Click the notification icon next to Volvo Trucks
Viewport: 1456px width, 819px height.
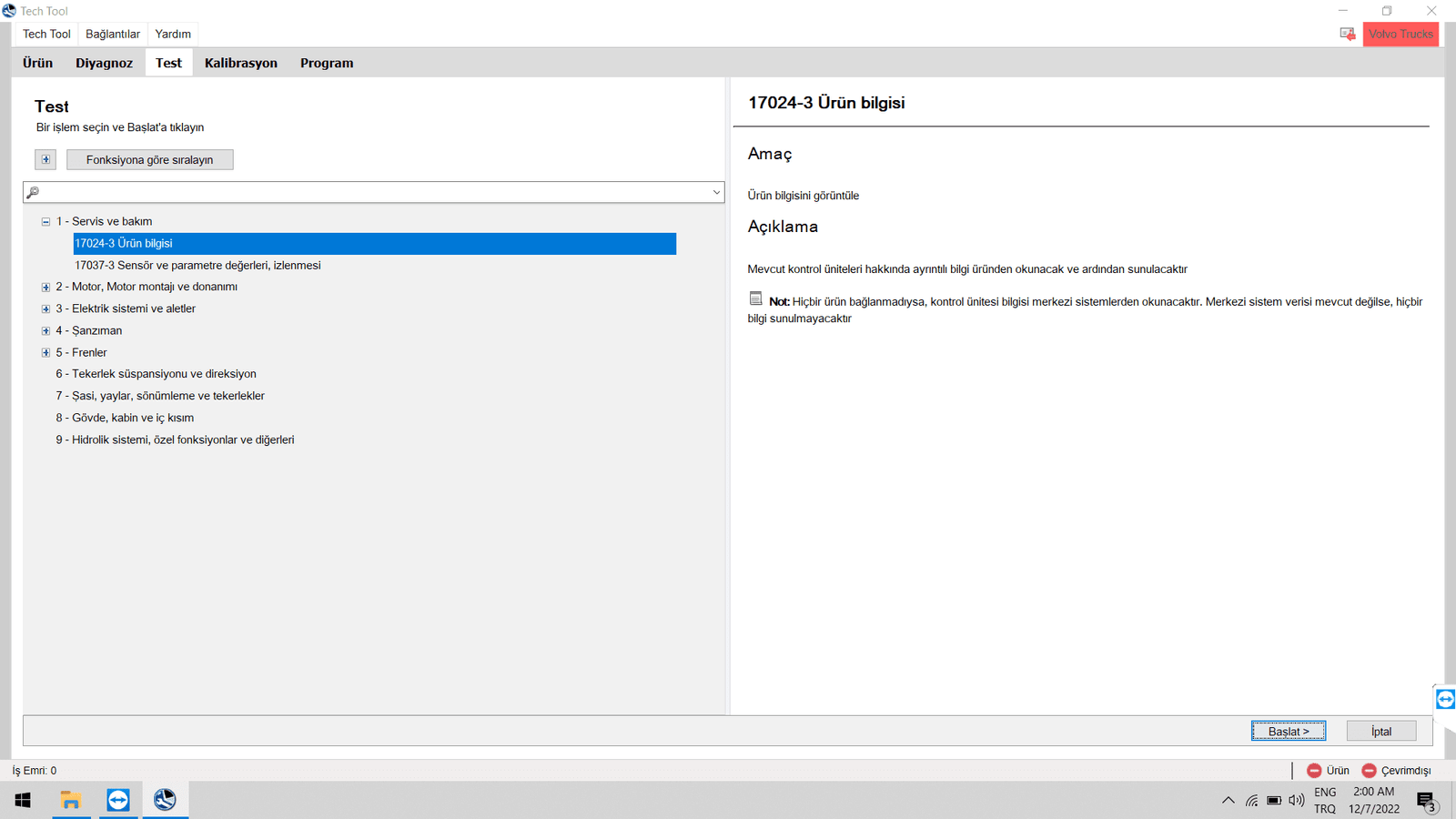click(x=1347, y=34)
